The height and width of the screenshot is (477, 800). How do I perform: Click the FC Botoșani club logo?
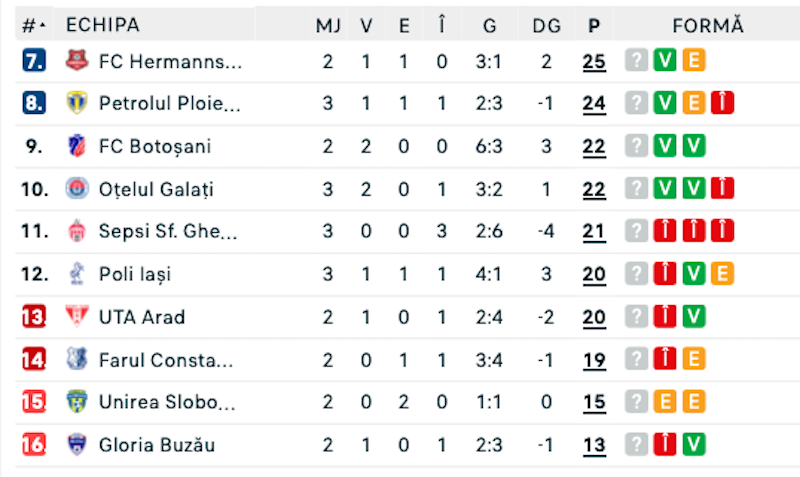77,146
